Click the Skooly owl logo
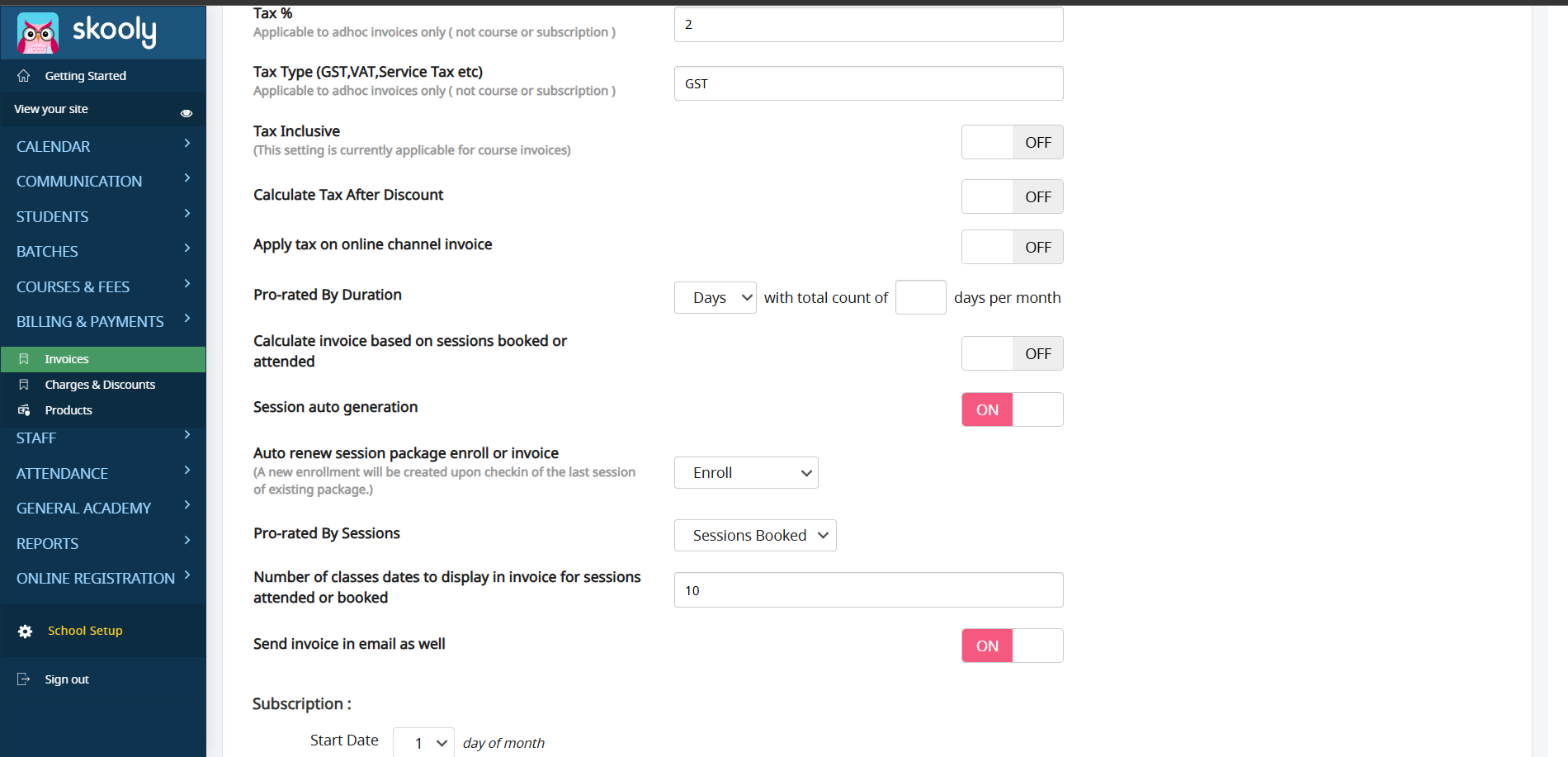Screen dimensions: 1568x757 38,33
